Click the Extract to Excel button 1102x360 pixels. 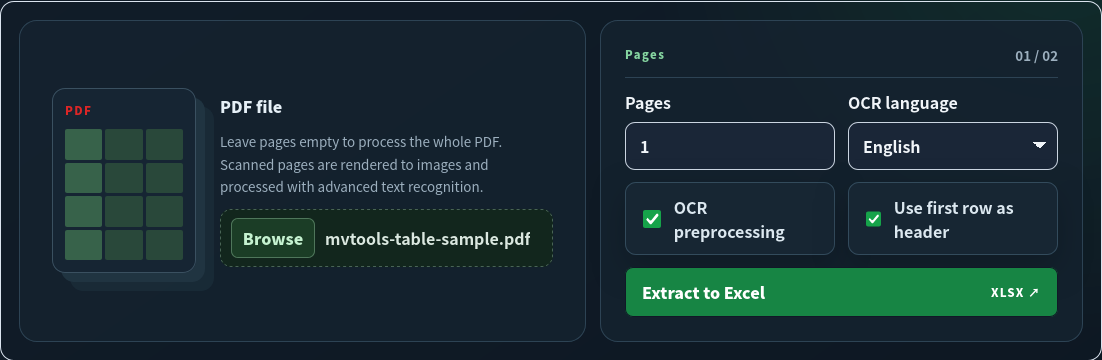pyautogui.click(x=841, y=292)
